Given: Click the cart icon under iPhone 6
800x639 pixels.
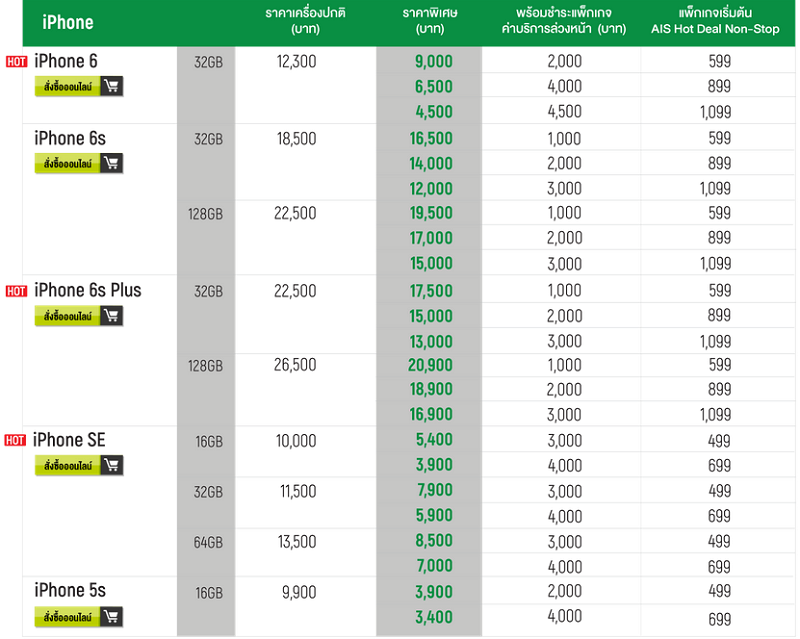Looking at the screenshot, I should pos(111,87).
